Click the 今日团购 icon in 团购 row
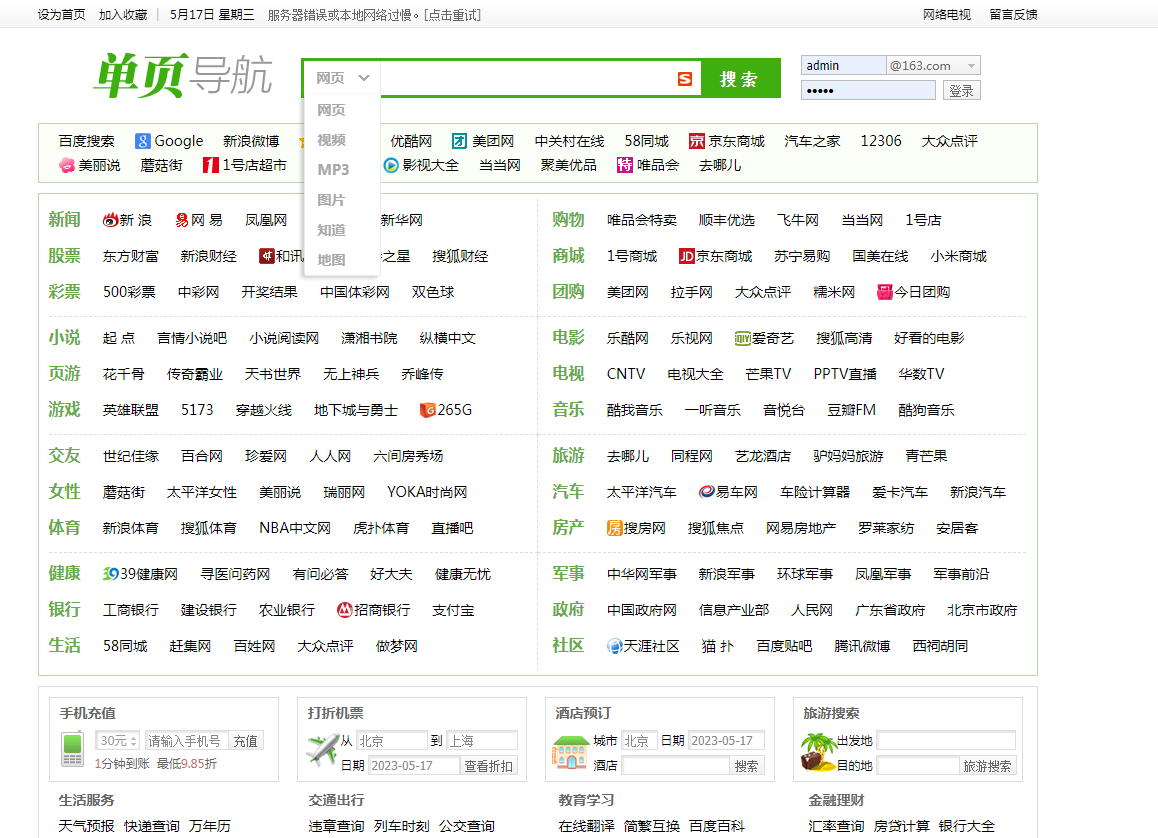The image size is (1158, 838). coord(885,292)
